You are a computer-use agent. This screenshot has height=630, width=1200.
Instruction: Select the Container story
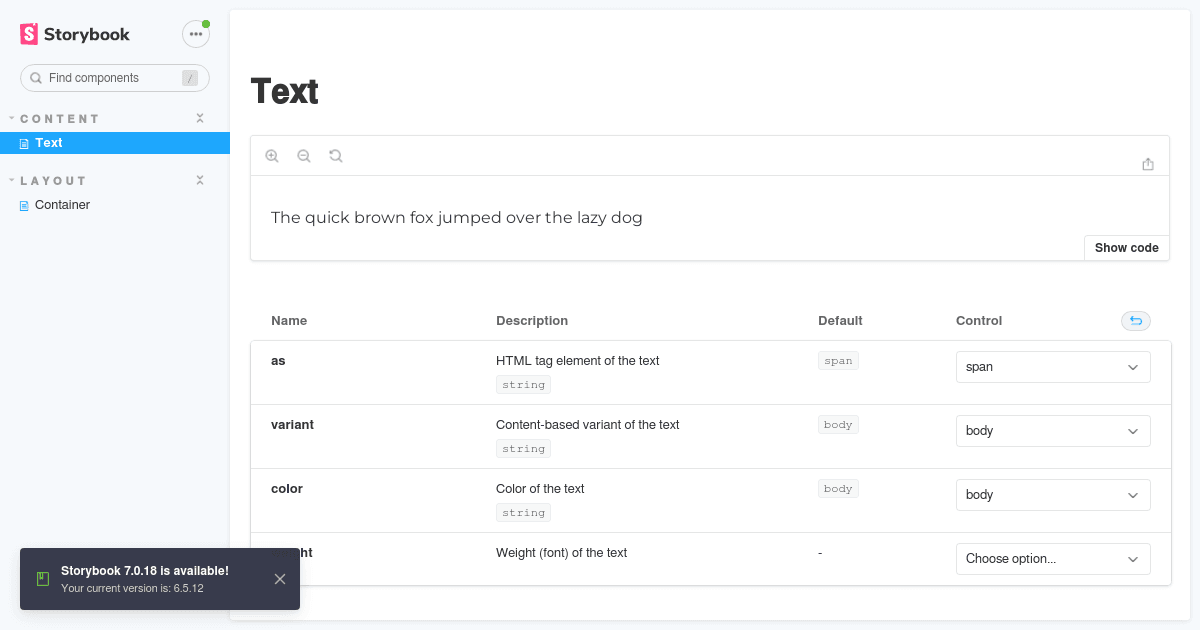tap(62, 204)
